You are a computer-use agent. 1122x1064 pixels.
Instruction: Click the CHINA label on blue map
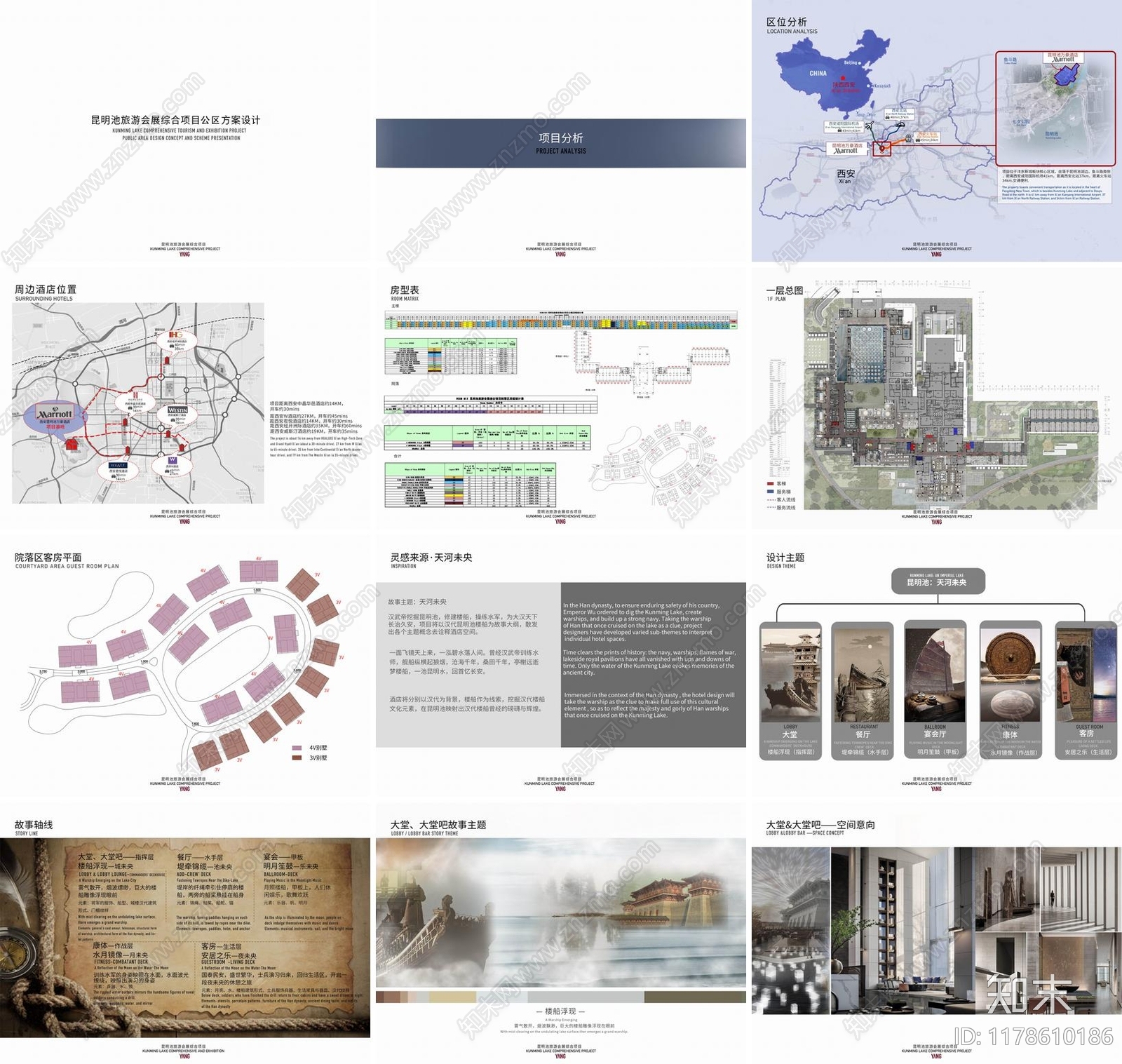(x=818, y=73)
